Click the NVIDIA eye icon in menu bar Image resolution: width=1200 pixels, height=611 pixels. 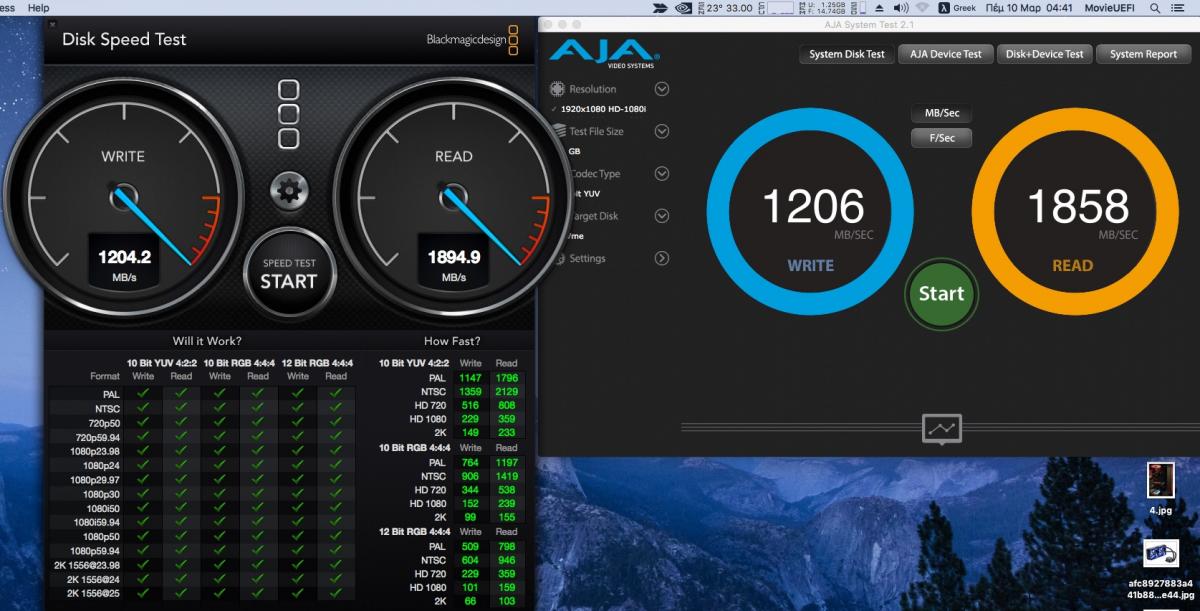[684, 7]
